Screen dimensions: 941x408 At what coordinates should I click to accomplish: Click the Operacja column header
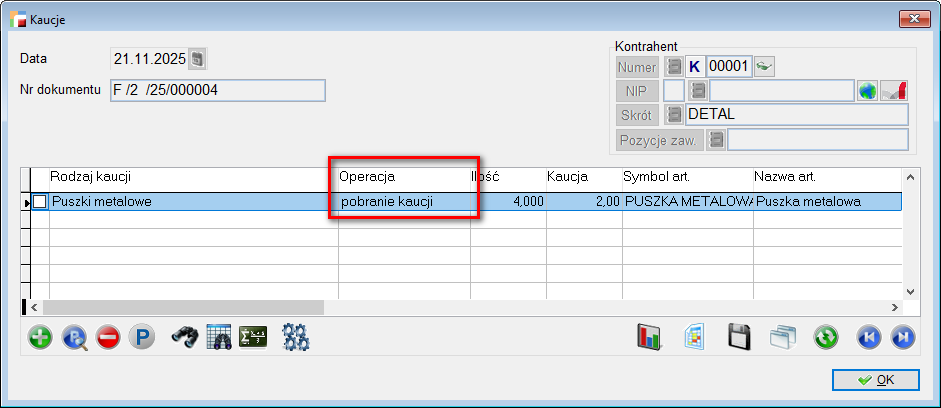point(403,177)
